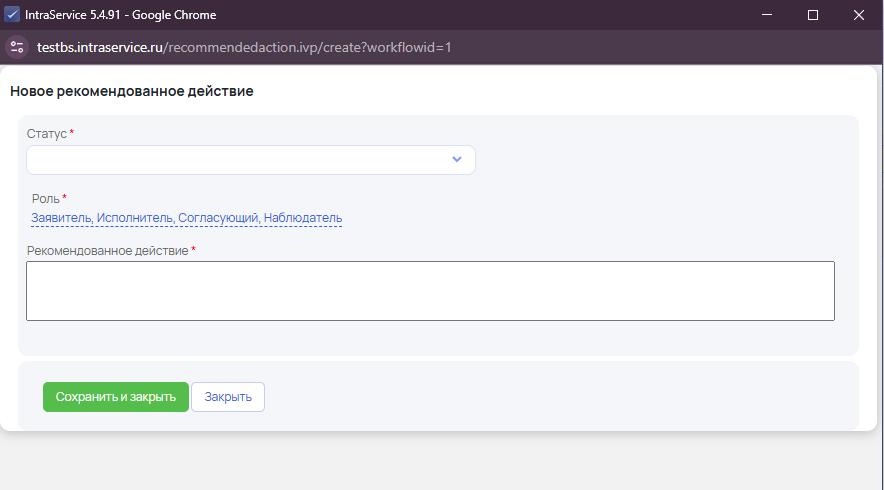Close the IntraService window with X
The image size is (884, 490).
859,15
